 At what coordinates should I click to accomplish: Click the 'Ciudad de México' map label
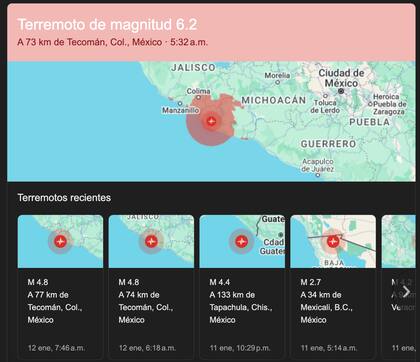(341, 78)
